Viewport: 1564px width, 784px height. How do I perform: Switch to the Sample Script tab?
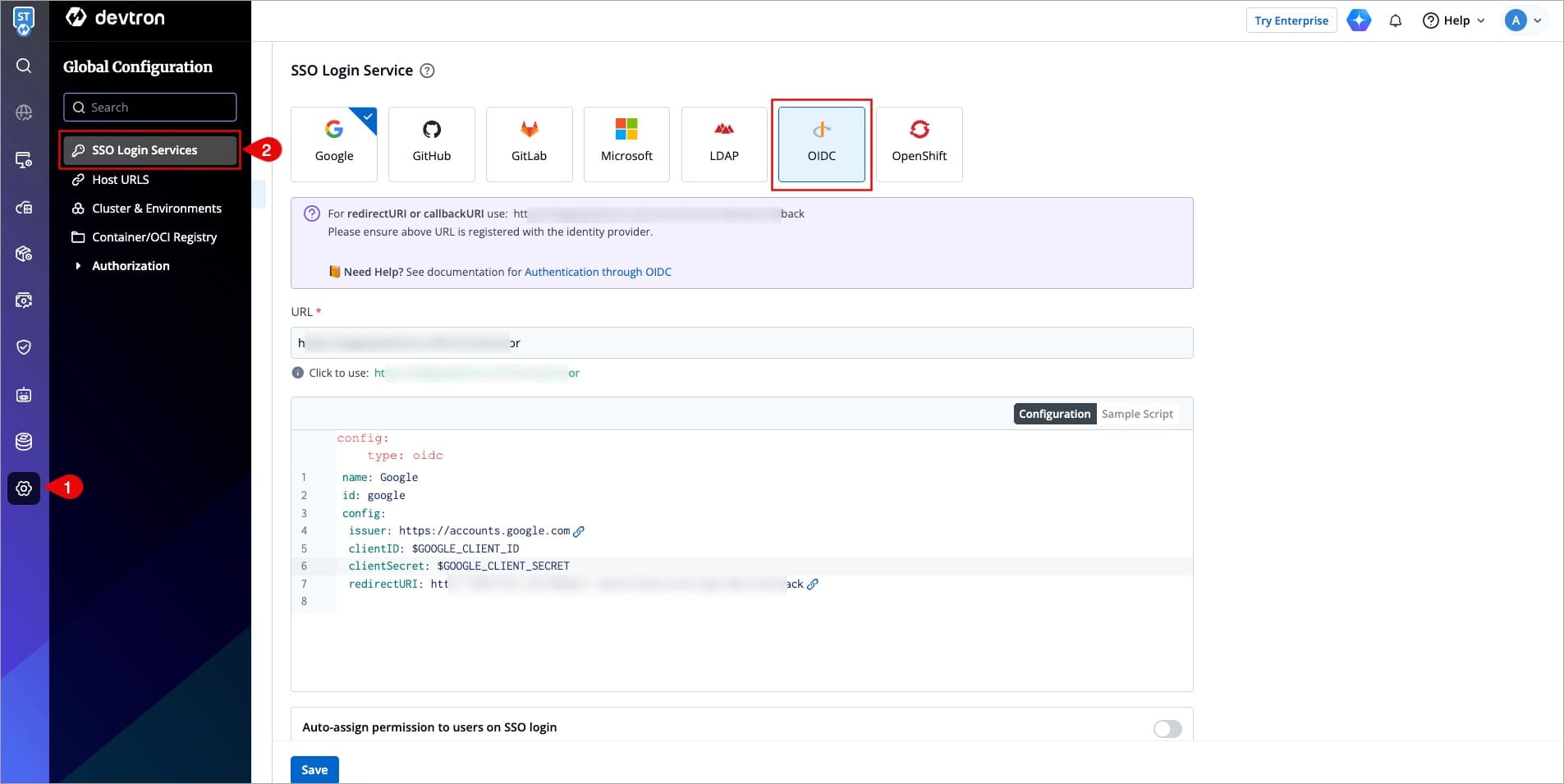coord(1137,414)
